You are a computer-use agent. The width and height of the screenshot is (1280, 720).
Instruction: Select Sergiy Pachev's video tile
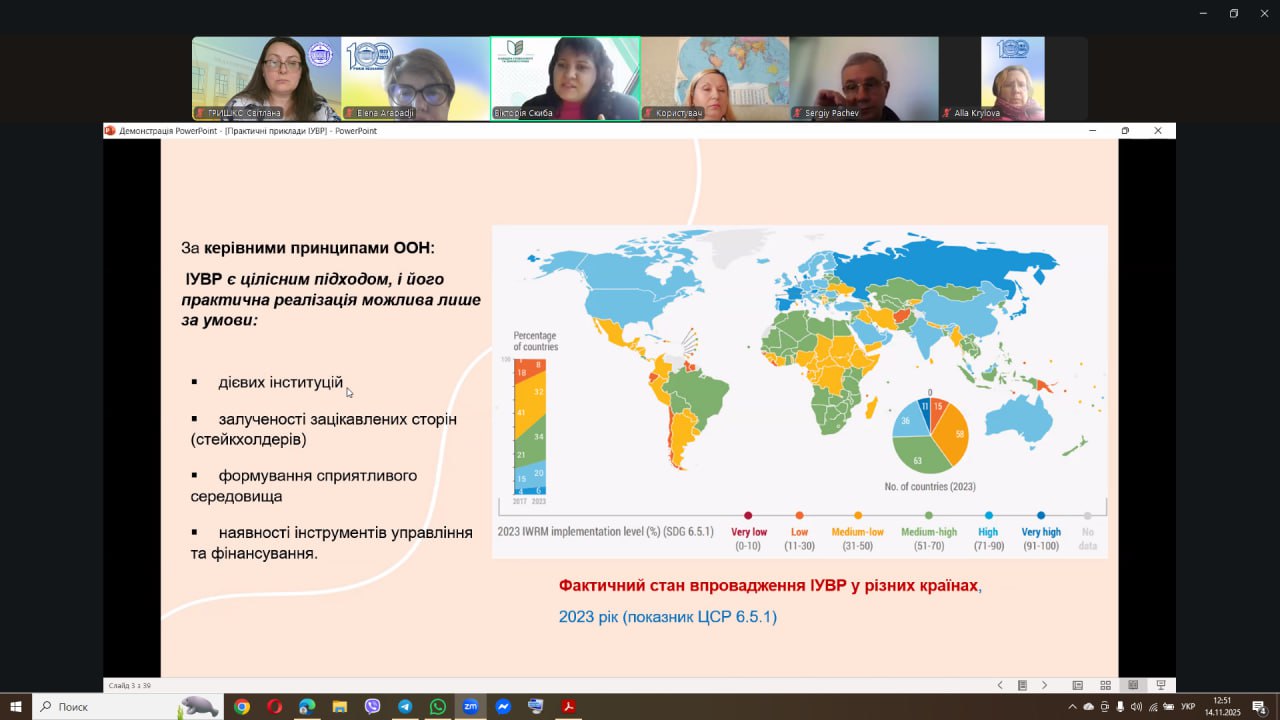pyautogui.click(x=864, y=79)
